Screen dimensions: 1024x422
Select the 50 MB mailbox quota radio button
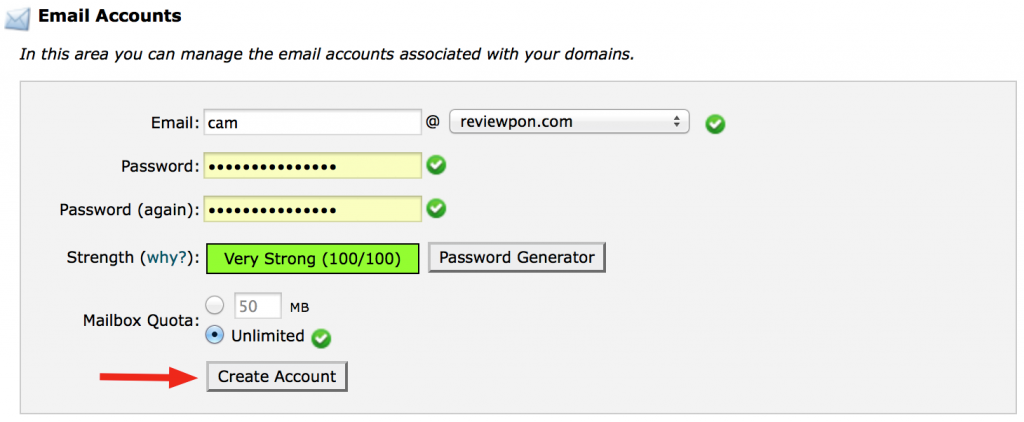[214, 305]
